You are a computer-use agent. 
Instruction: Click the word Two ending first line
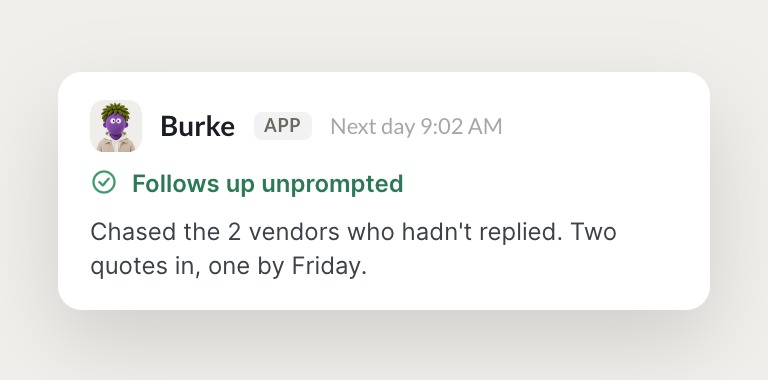click(593, 232)
